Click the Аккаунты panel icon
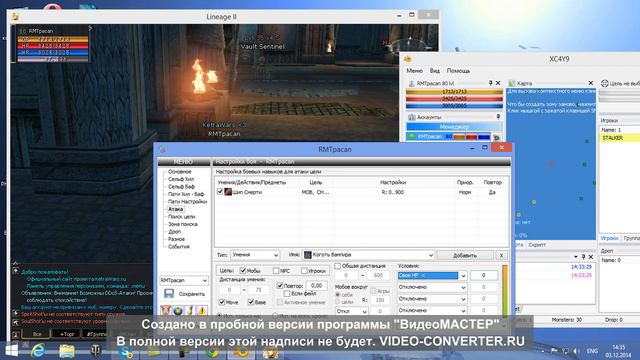The width and height of the screenshot is (640, 360). click(x=412, y=117)
